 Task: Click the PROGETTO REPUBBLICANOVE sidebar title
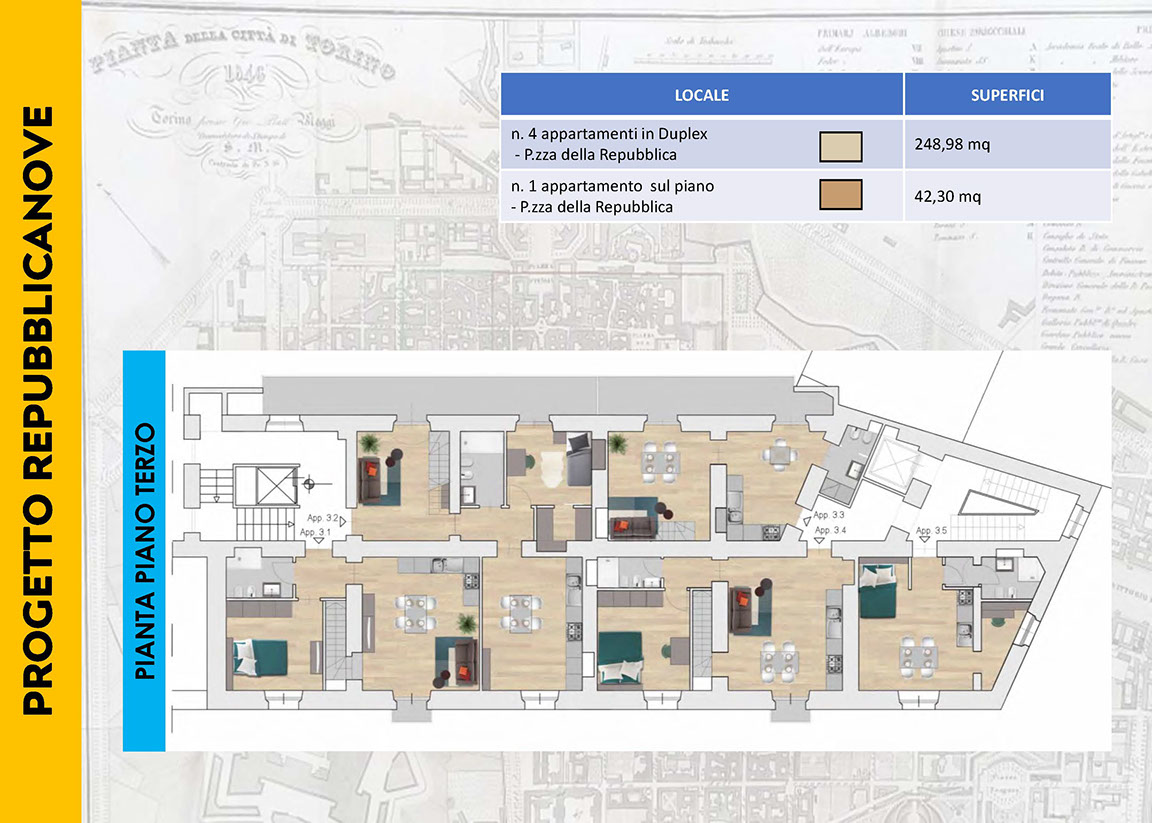click(x=38, y=410)
